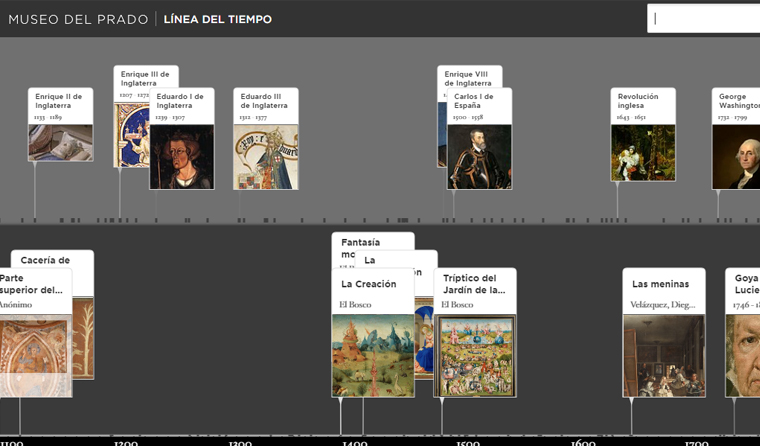Open the La Creación card title

tap(369, 284)
